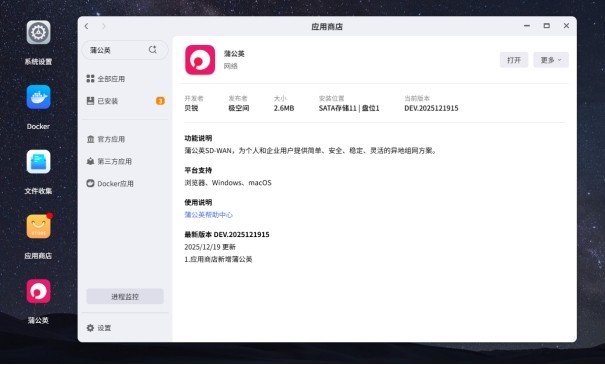Click the Docker应用 sidebar icon
The image size is (605, 365).
click(x=90, y=184)
